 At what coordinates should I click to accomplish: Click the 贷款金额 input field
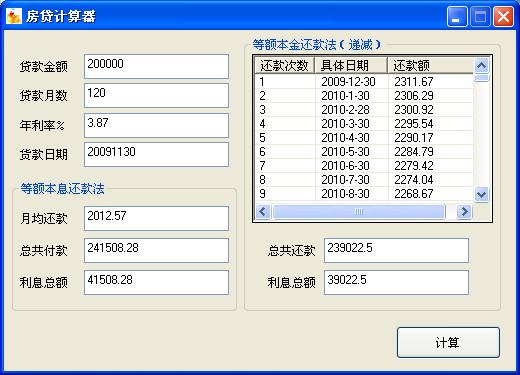[x=156, y=67]
